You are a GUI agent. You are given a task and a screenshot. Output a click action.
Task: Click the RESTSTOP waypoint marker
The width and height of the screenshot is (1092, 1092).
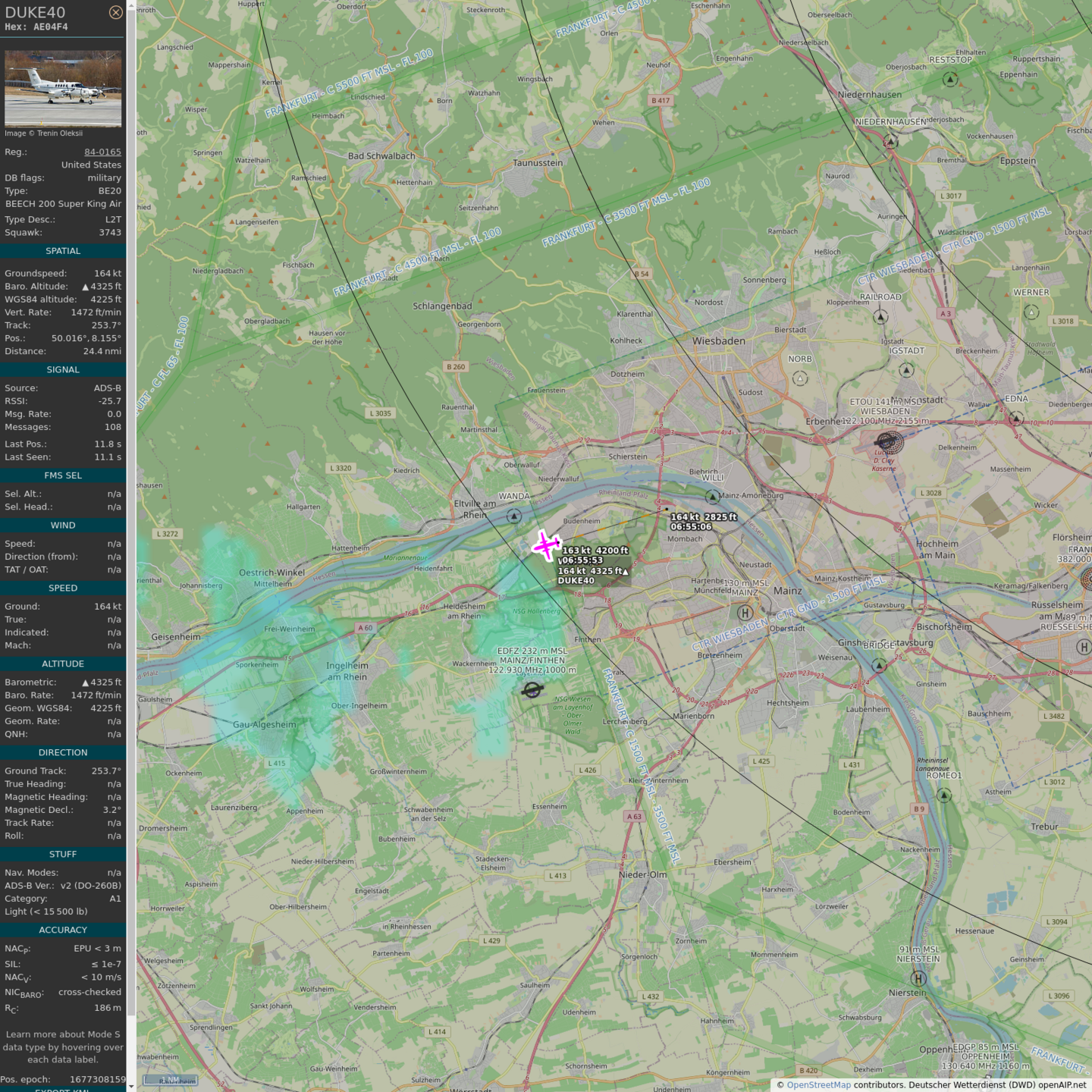pyautogui.click(x=950, y=79)
